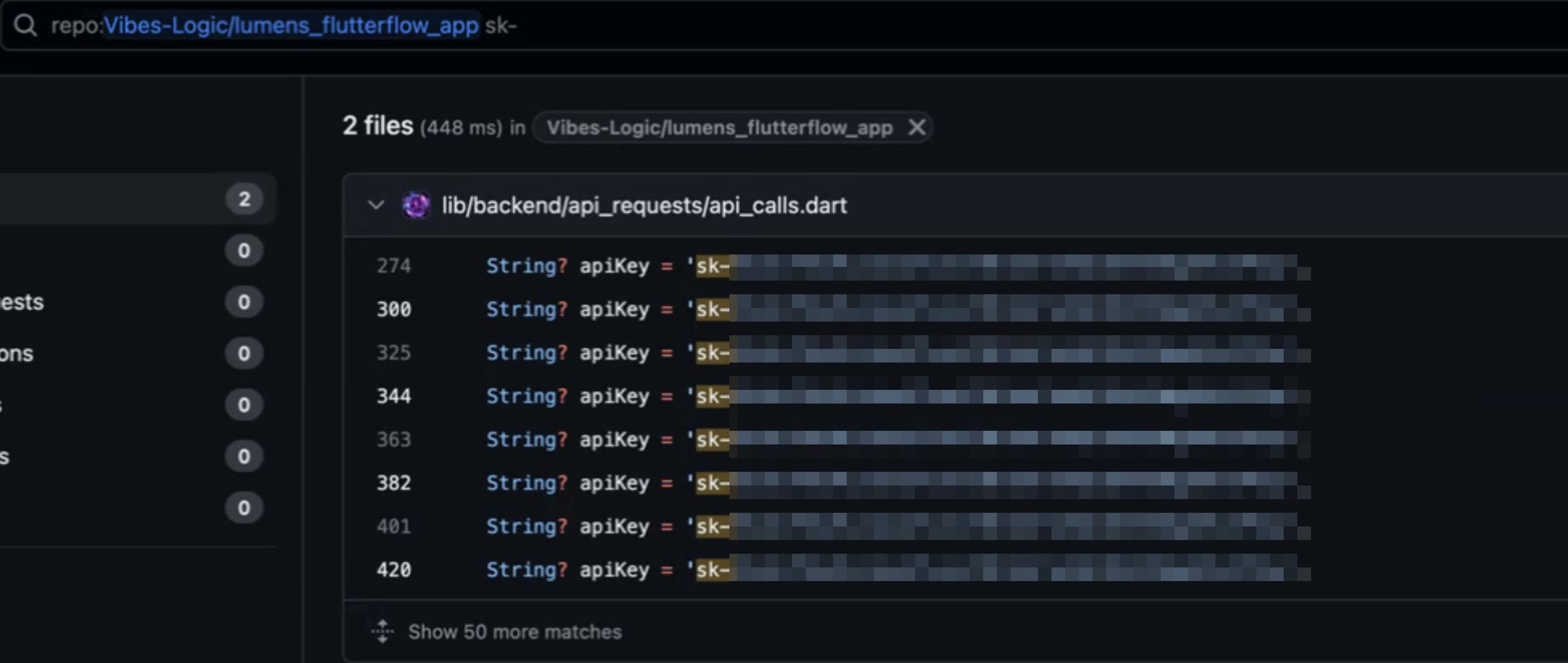Select the sidebar filter with count 2
Viewport: 1568px width, 663px height.
pos(138,199)
